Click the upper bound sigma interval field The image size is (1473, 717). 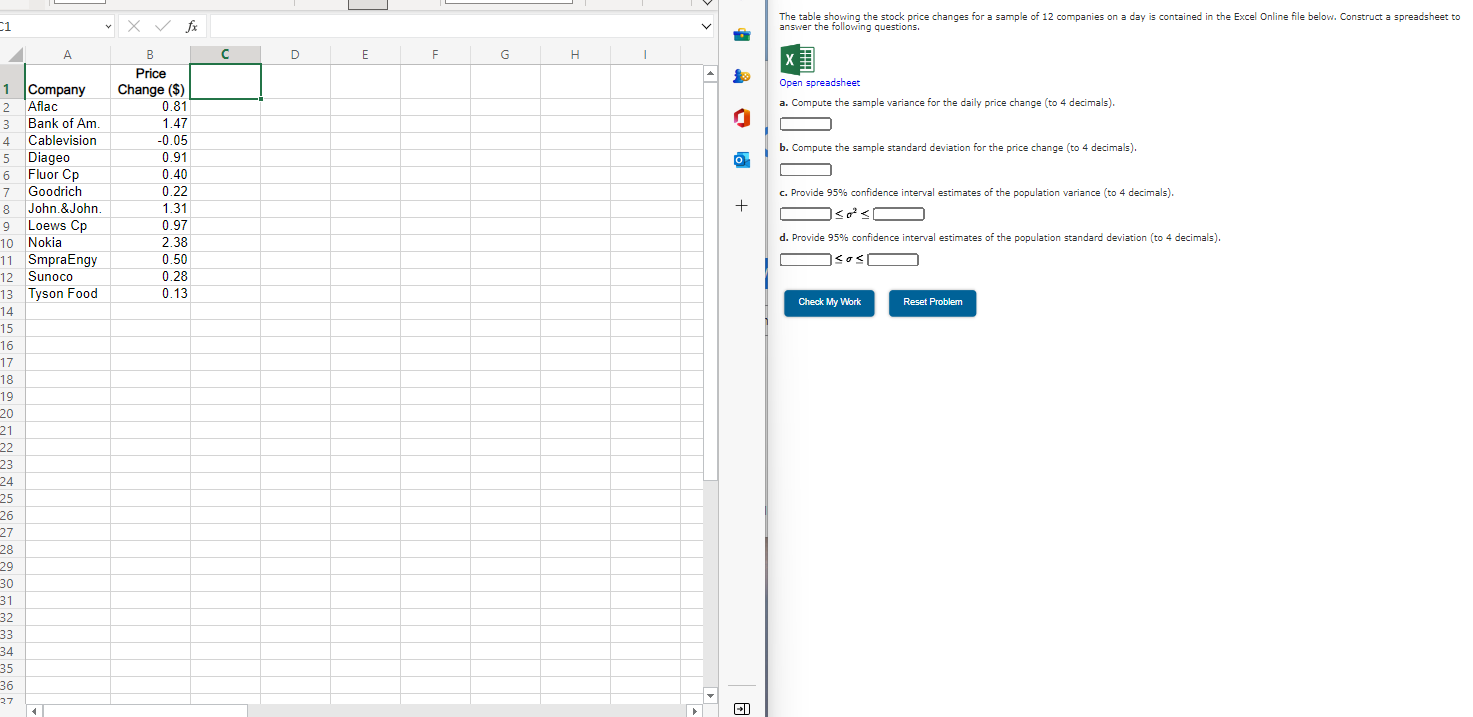click(893, 260)
